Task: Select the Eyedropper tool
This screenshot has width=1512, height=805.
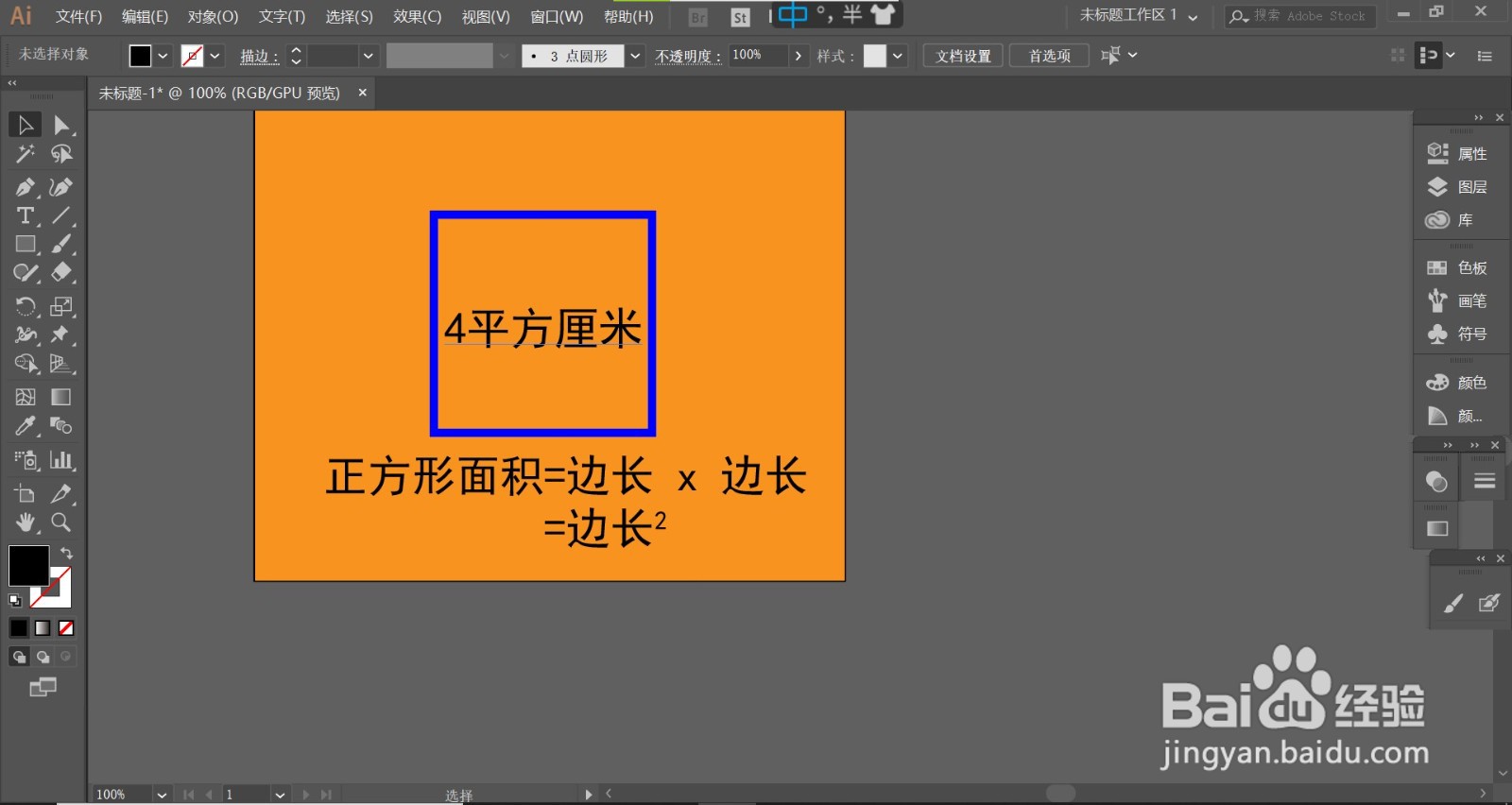Action: pos(25,426)
